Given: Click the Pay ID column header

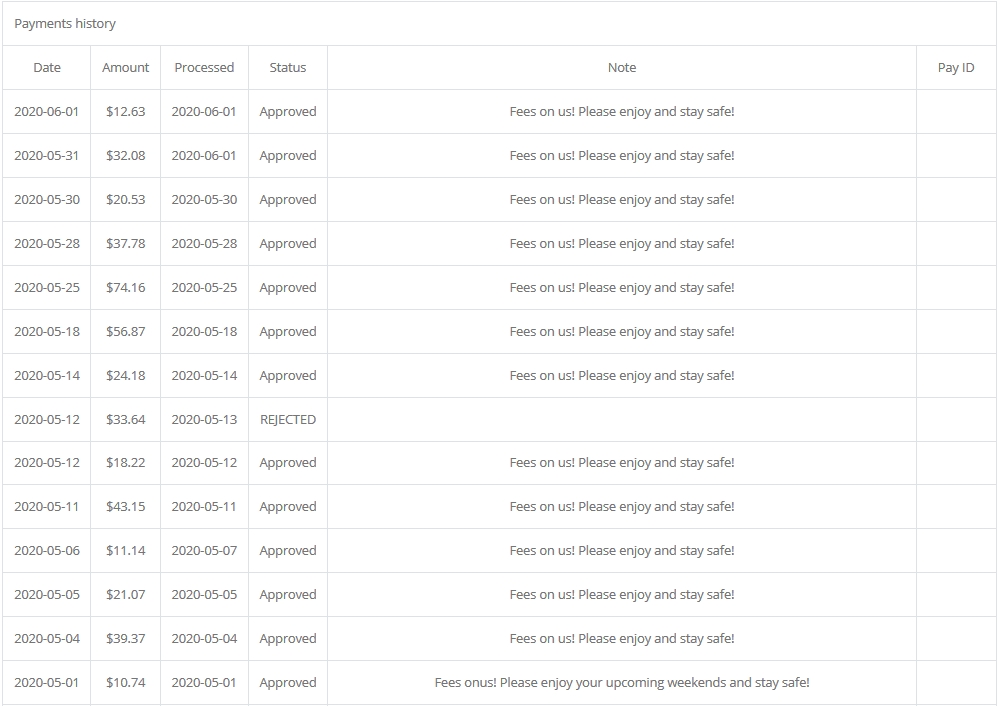Looking at the screenshot, I should click(956, 68).
